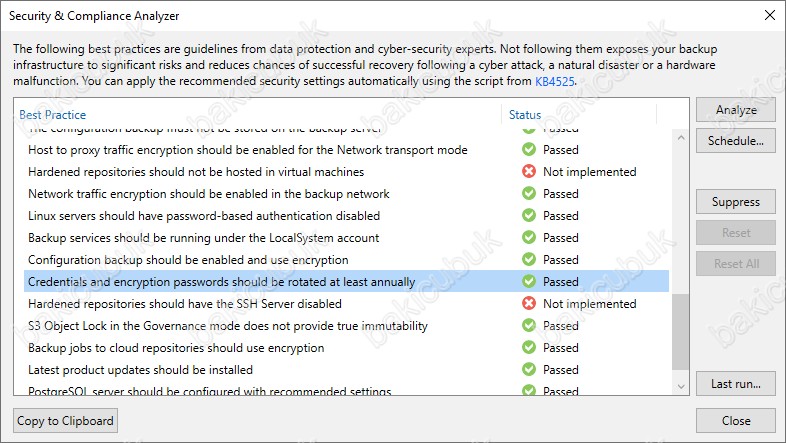The height and width of the screenshot is (443, 786).
Task: Click red cross icon for SSH Server disabled row
Action: click(x=529, y=304)
